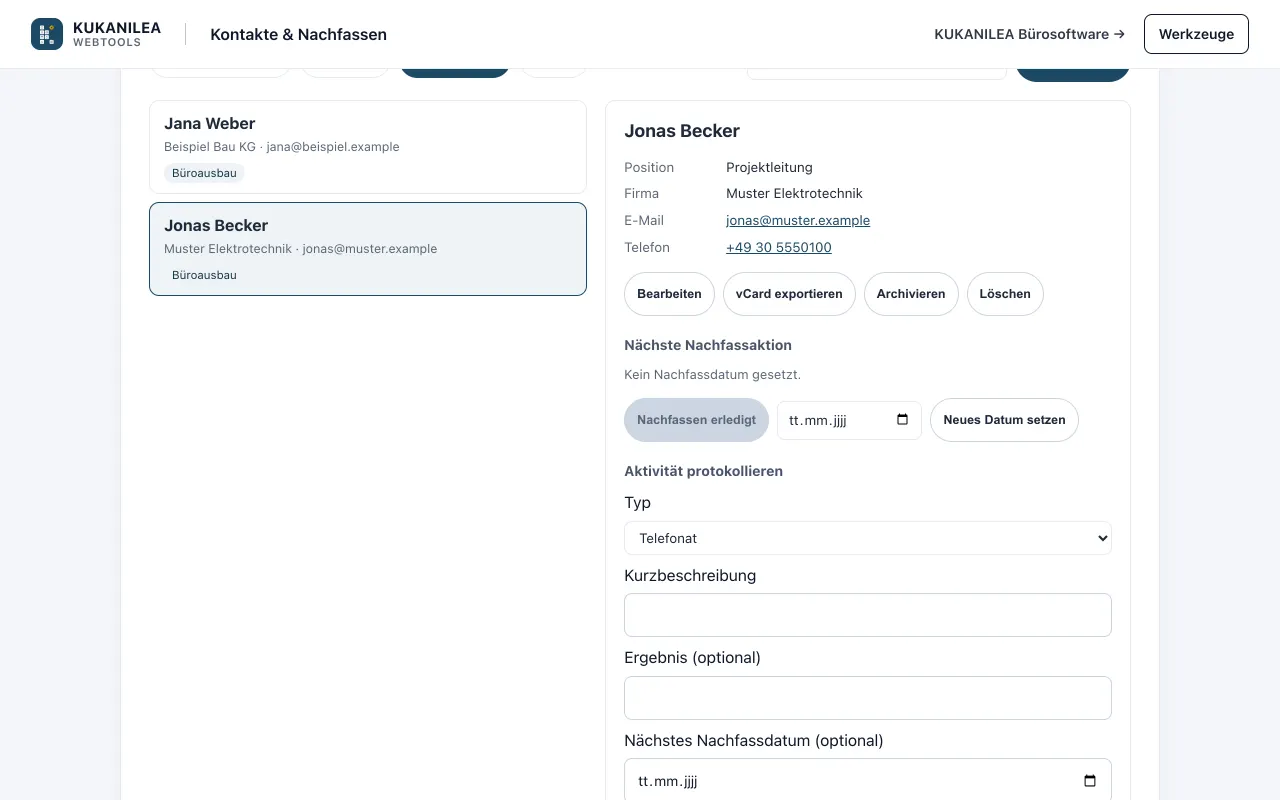Image resolution: width=1280 pixels, height=800 pixels.
Task: Click vCard exportieren button
Action: point(789,294)
